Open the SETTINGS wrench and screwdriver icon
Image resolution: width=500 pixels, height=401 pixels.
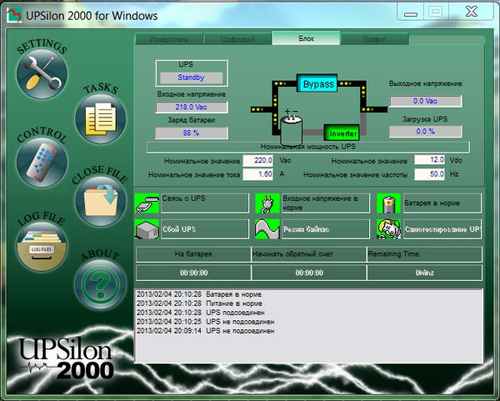(x=42, y=74)
